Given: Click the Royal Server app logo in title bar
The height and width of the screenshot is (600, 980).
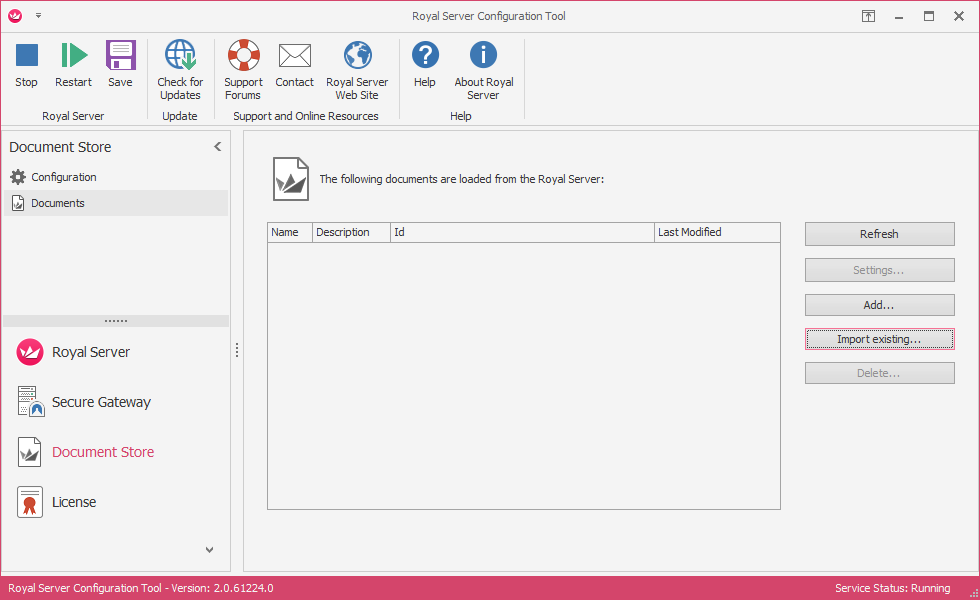Looking at the screenshot, I should click(x=15, y=16).
